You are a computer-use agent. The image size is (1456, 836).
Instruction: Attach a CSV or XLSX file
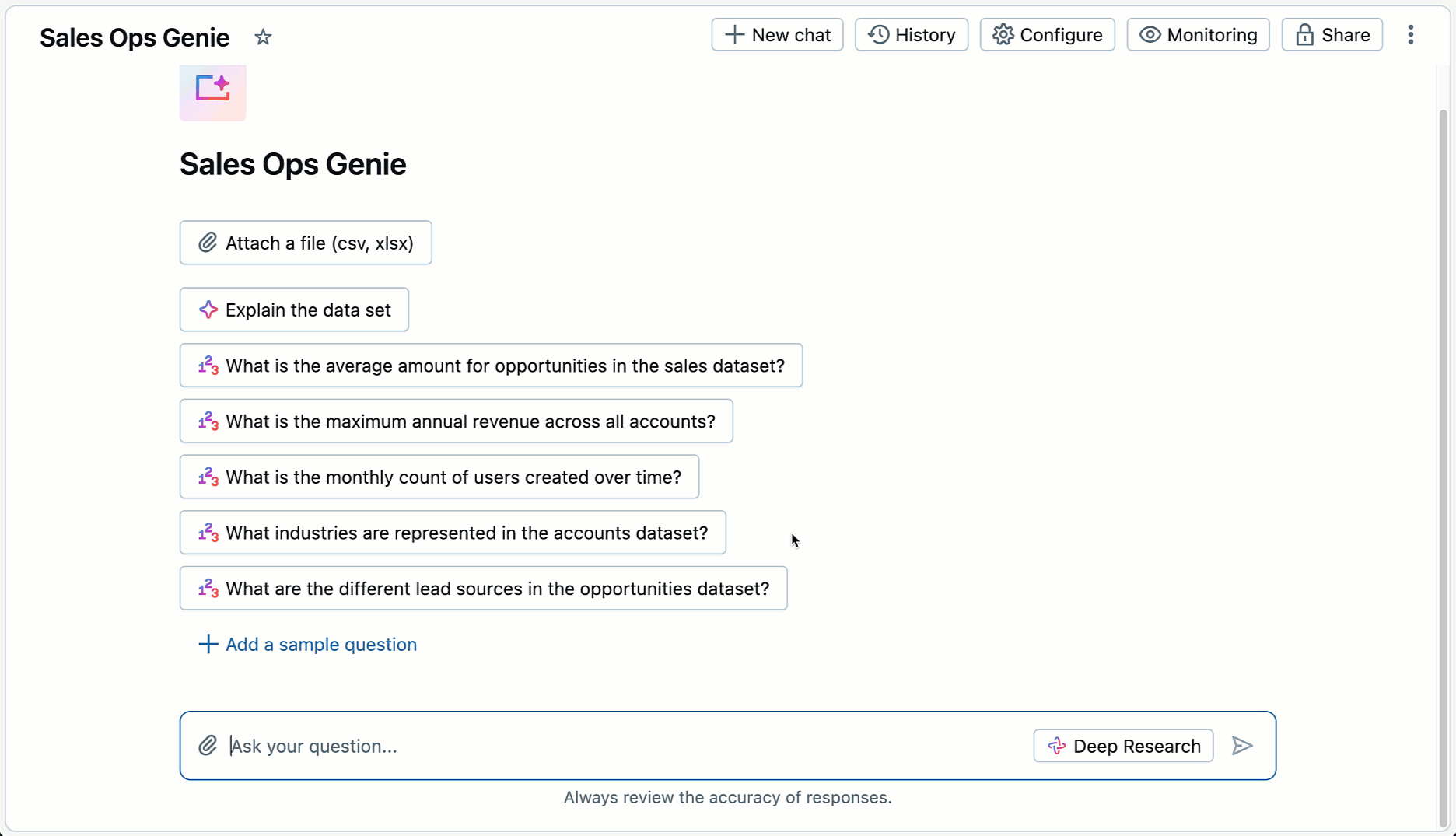(305, 242)
